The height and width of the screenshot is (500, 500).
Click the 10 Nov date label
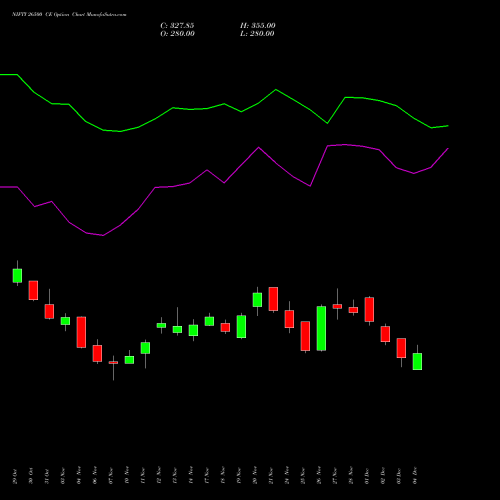[x=127, y=476]
